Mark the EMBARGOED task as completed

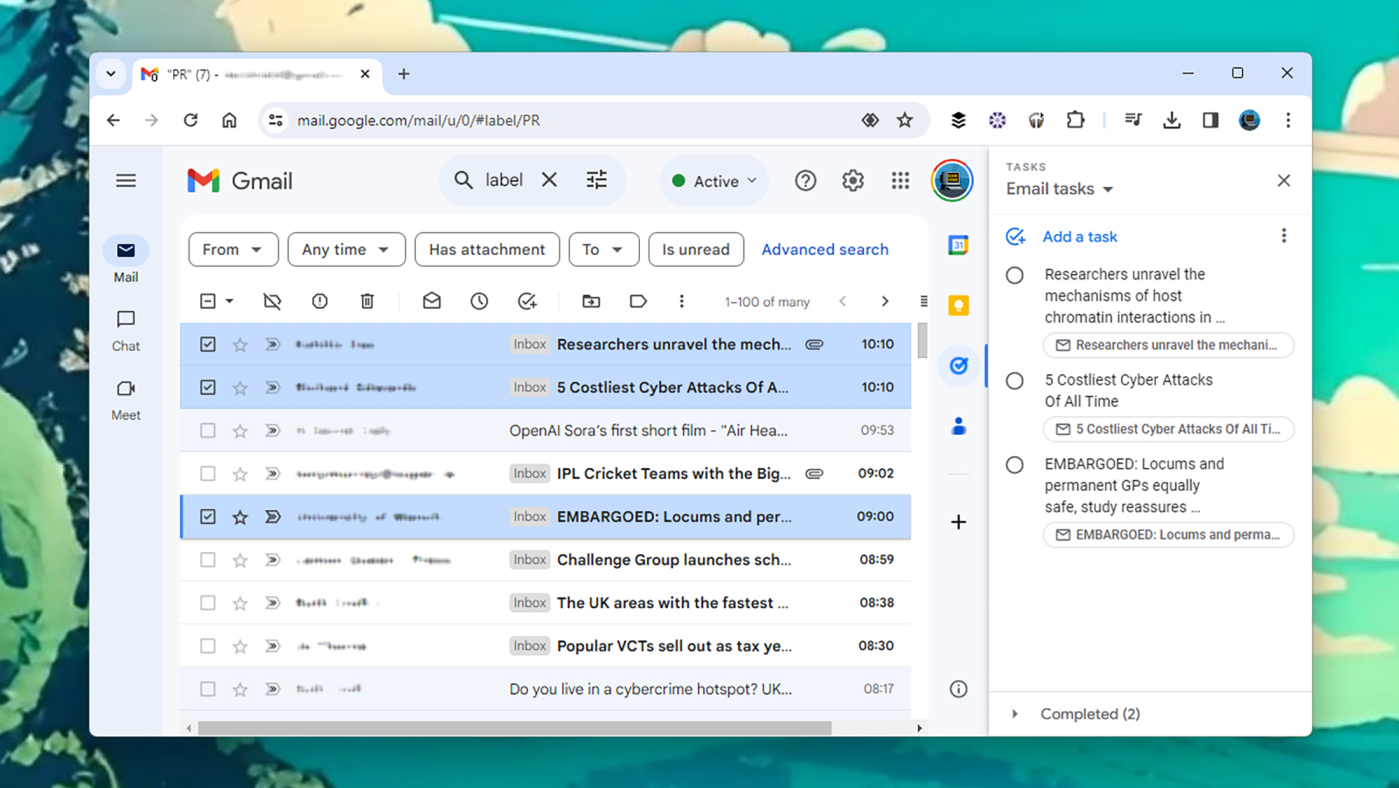[x=1014, y=464]
